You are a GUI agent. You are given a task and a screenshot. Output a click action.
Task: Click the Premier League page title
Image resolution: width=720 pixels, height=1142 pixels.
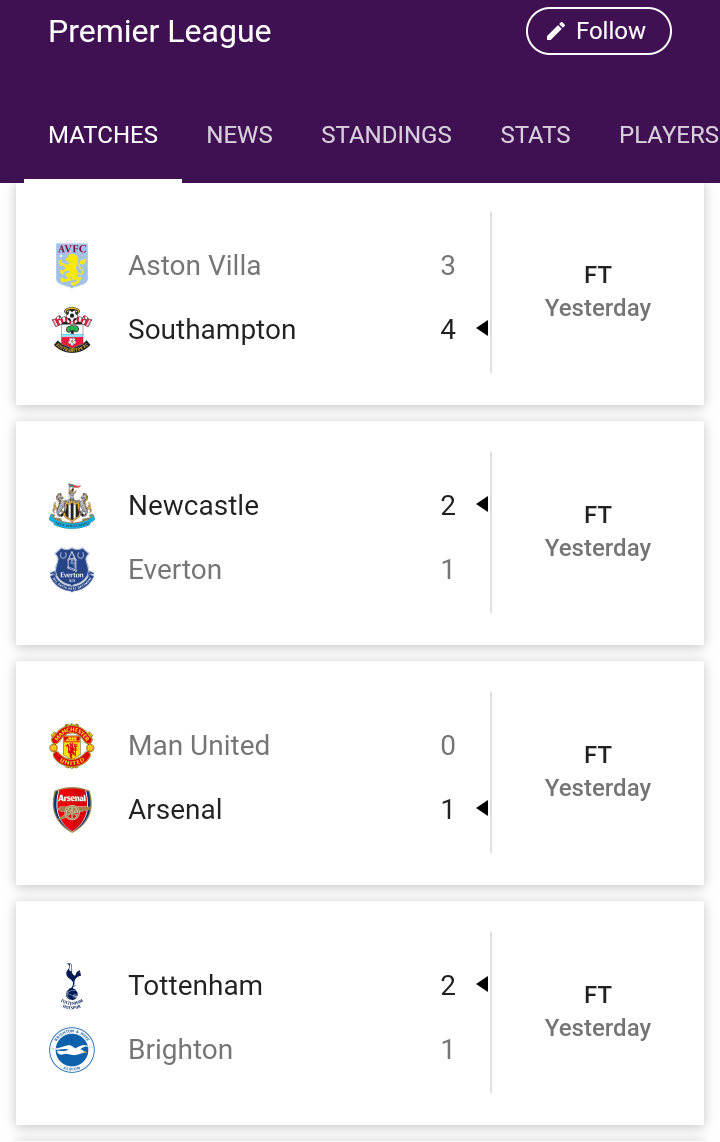(160, 31)
